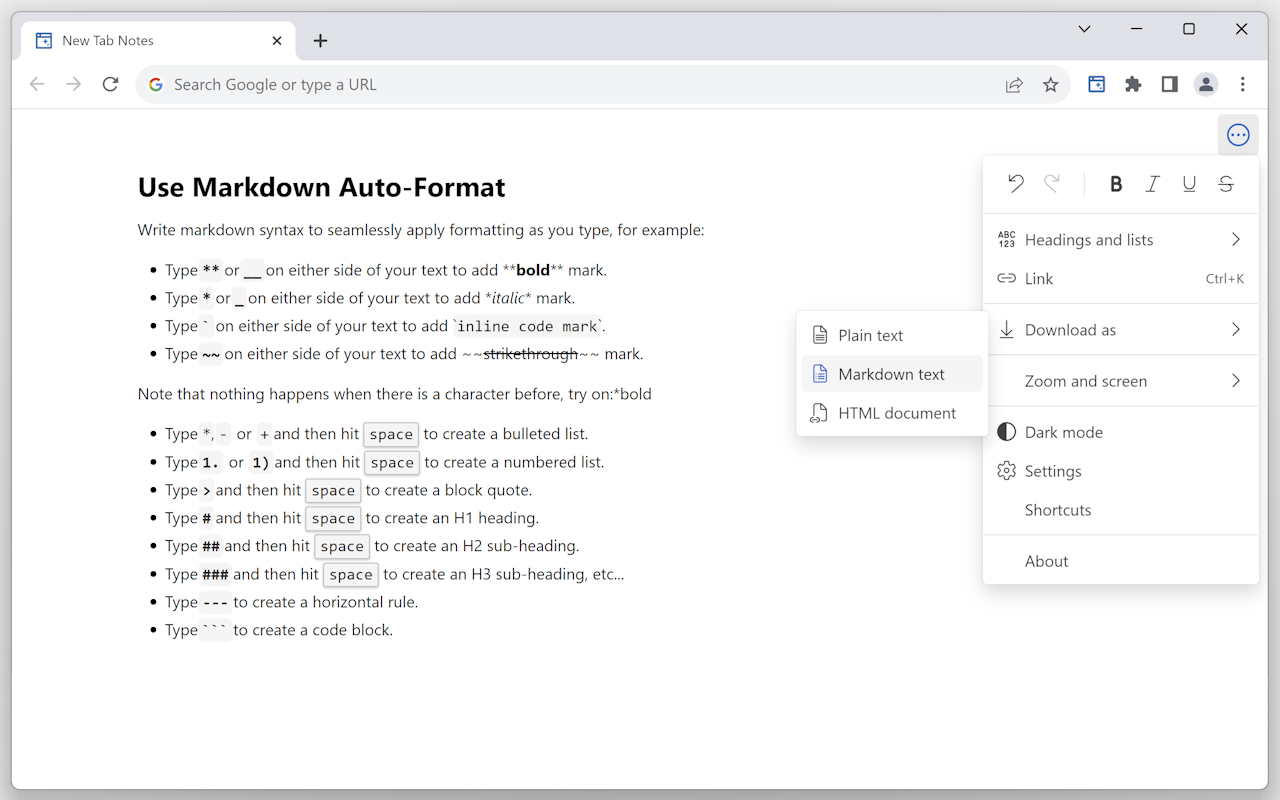Open the Link option in the menu

1038,278
